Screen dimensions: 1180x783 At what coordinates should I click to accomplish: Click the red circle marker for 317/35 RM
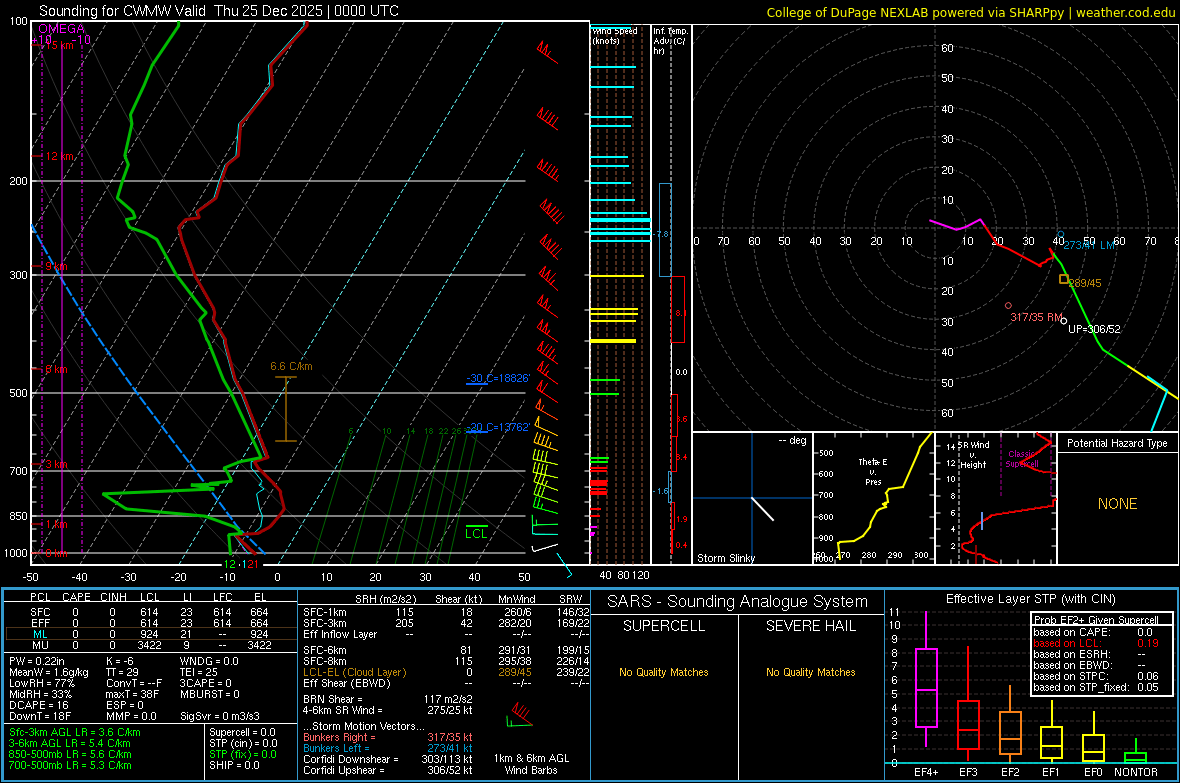[1008, 306]
